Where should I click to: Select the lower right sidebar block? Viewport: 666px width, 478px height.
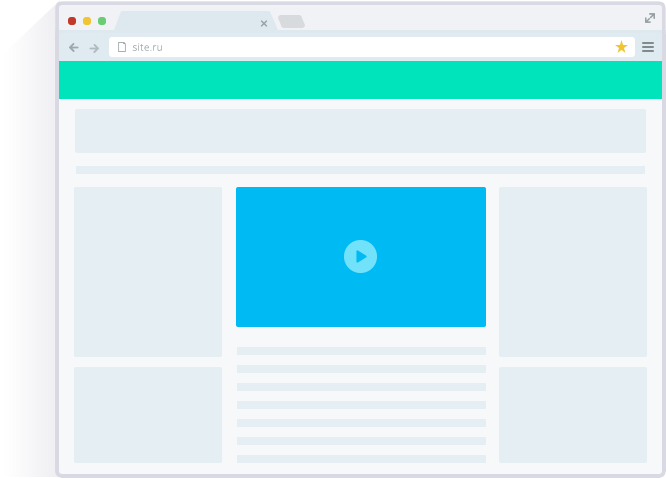tap(572, 414)
